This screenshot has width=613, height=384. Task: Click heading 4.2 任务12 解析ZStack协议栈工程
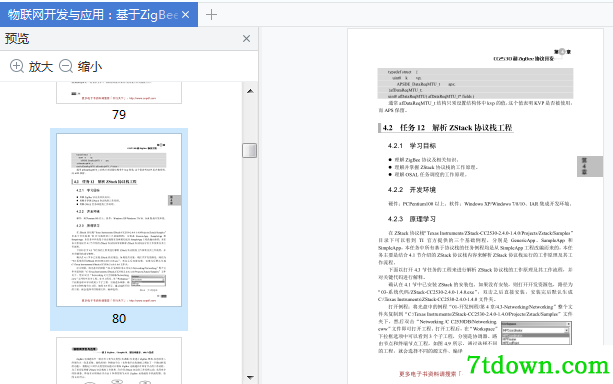tap(447, 127)
